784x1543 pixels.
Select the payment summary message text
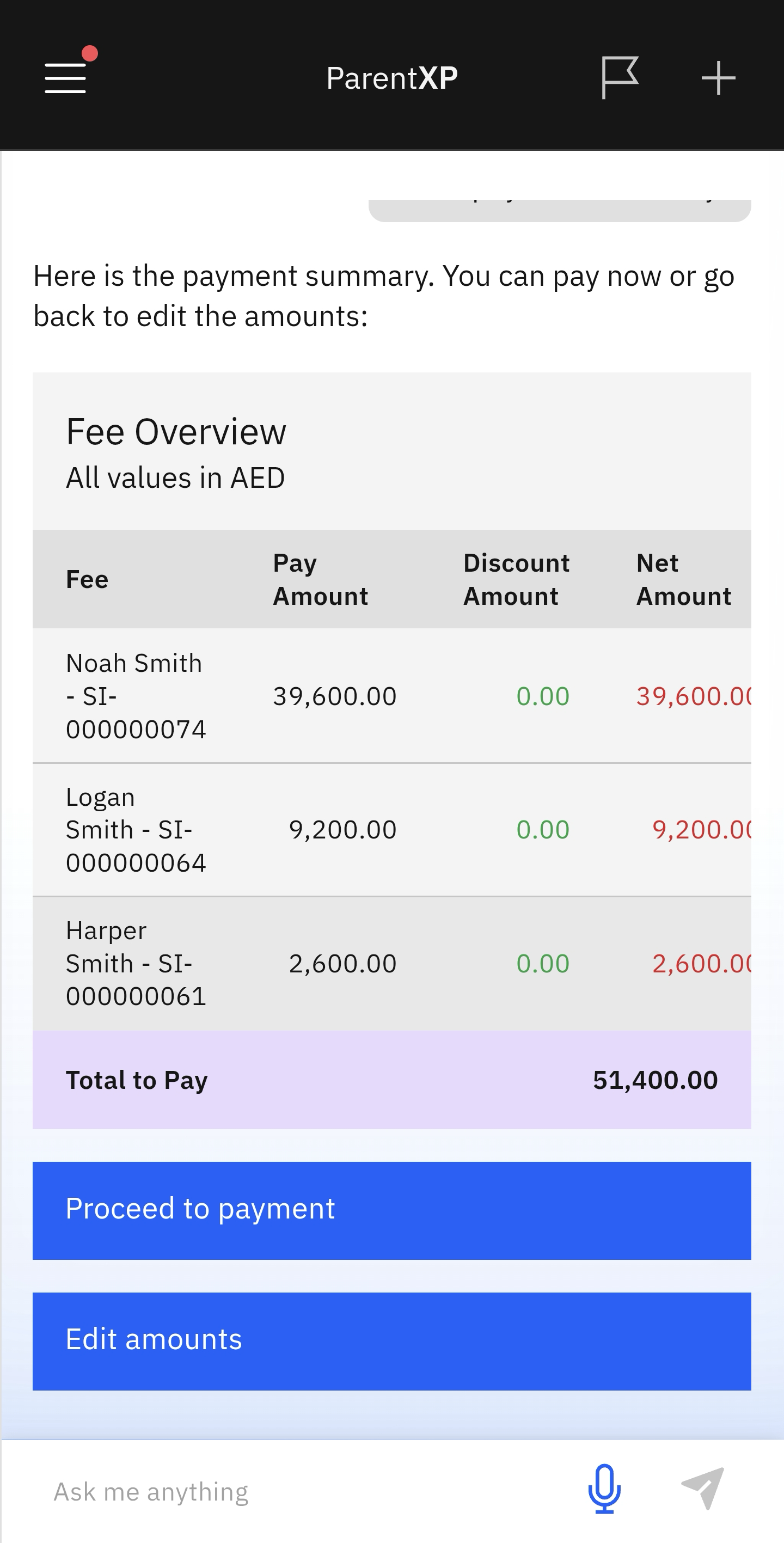[384, 296]
